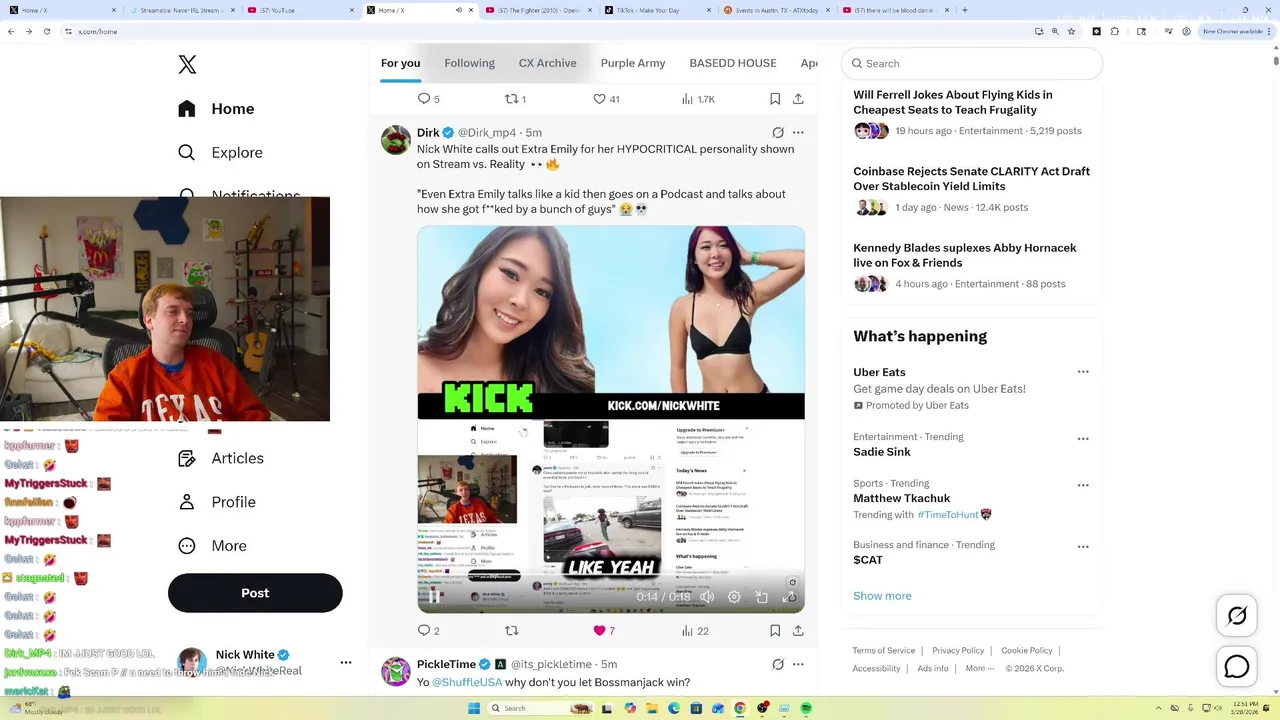Open the @ShuffleUSA mention link
This screenshot has height=720, width=1280.
coord(467,683)
